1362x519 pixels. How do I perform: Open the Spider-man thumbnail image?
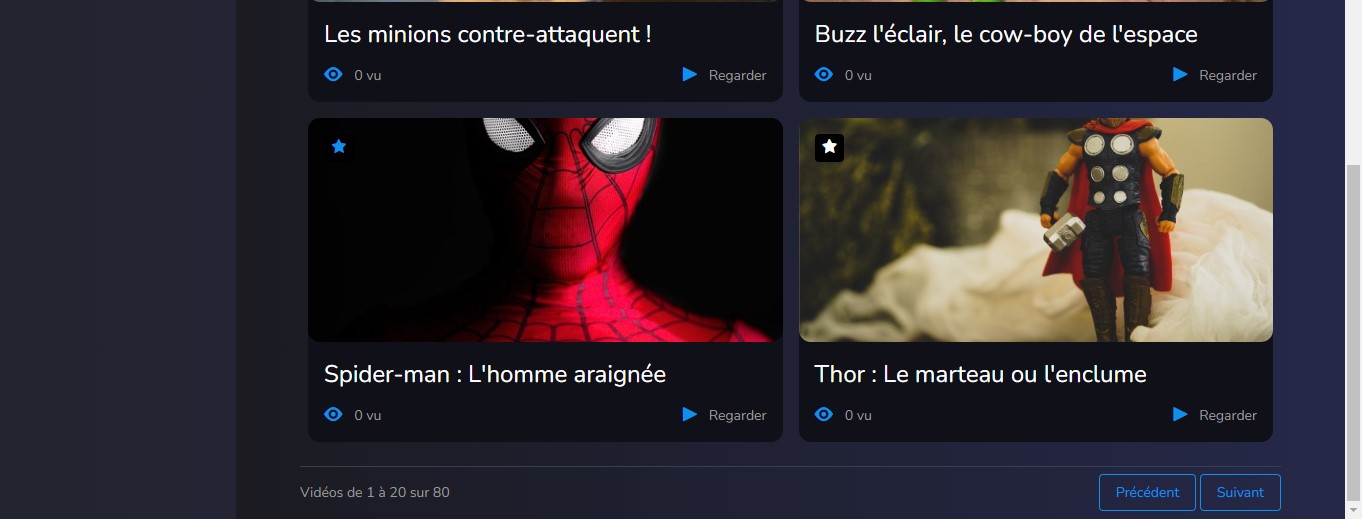(545, 230)
